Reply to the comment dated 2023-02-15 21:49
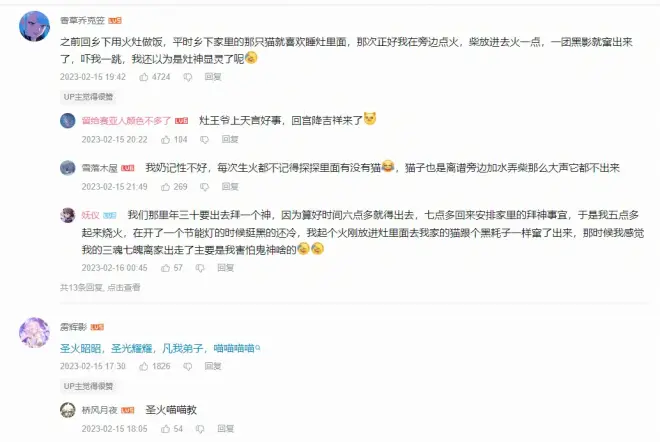The height and width of the screenshot is (442, 660). [230, 187]
